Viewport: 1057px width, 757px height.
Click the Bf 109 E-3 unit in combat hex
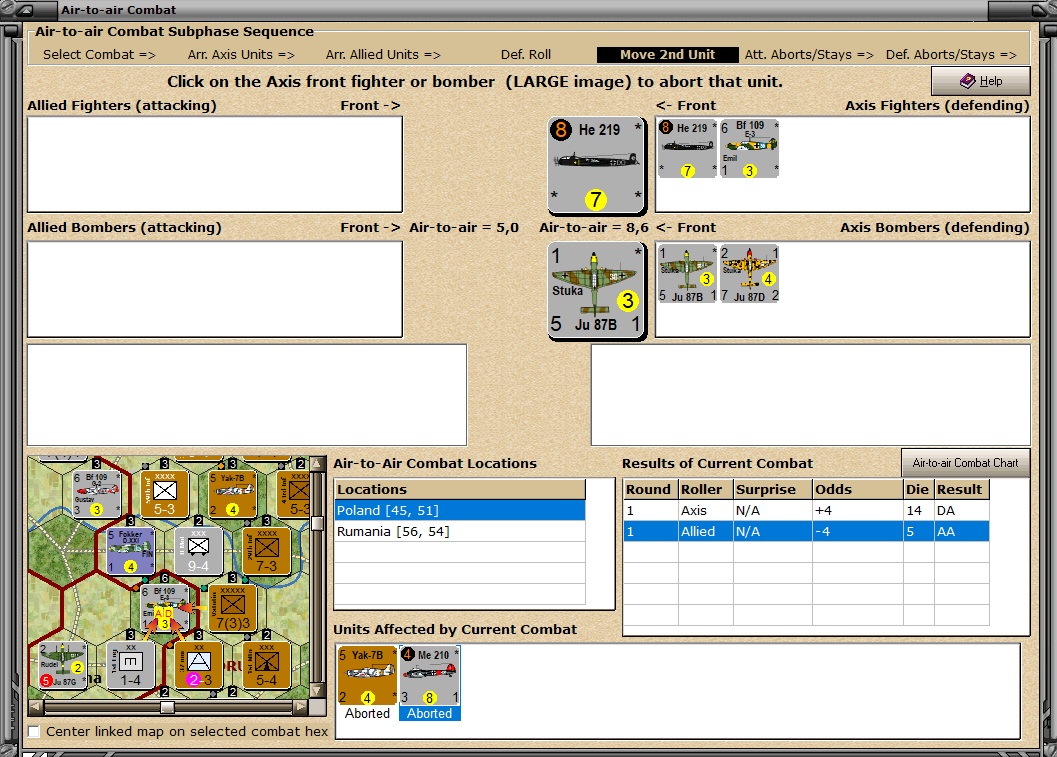tap(164, 608)
